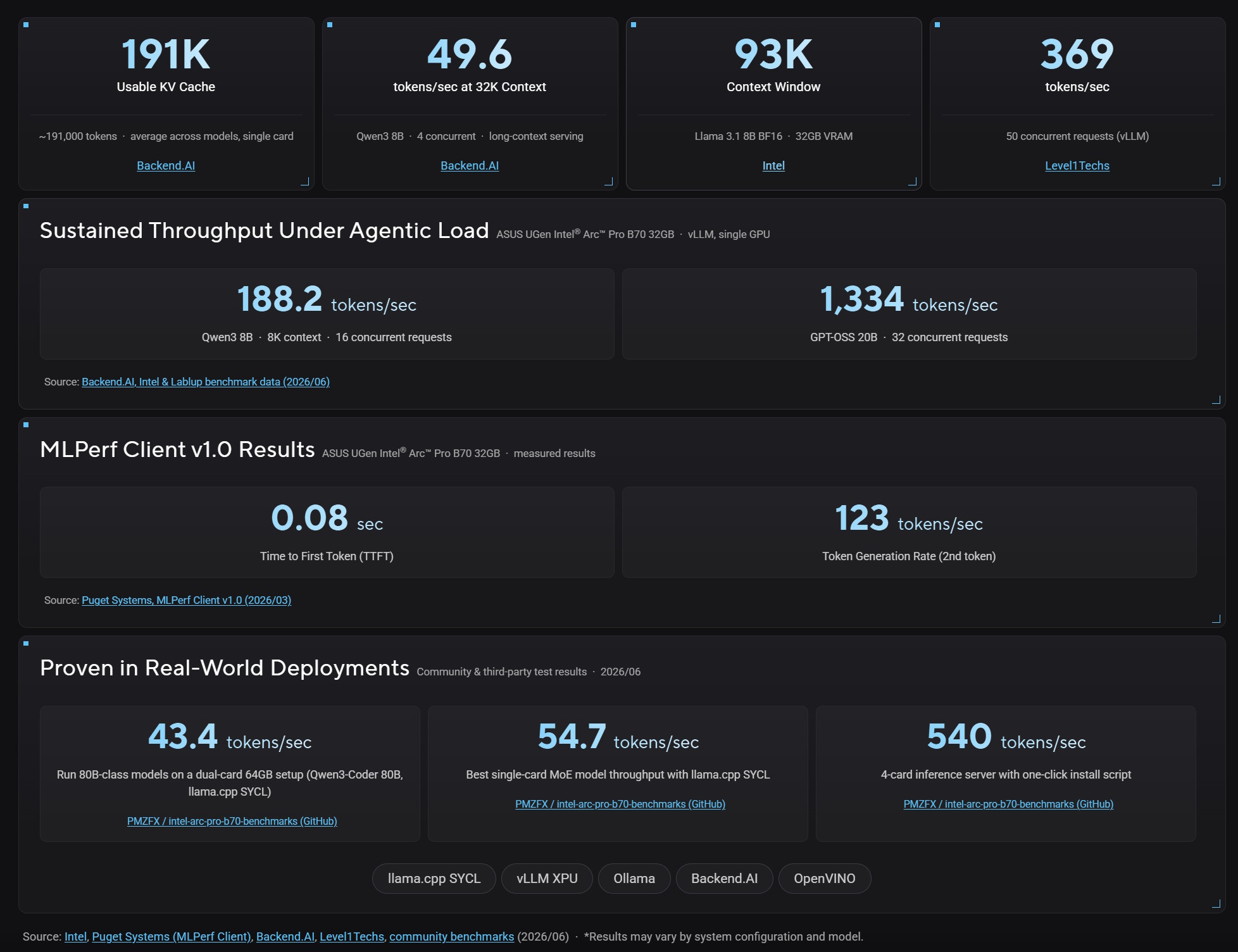The width and height of the screenshot is (1238, 952).
Task: Open footer Puget Systems (MLPerf Client) link
Action: [172, 937]
